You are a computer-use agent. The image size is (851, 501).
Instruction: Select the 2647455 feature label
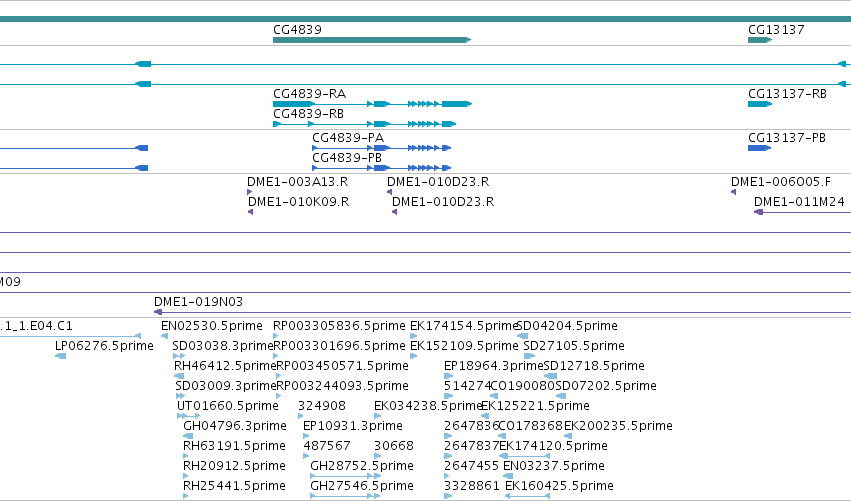[472, 466]
